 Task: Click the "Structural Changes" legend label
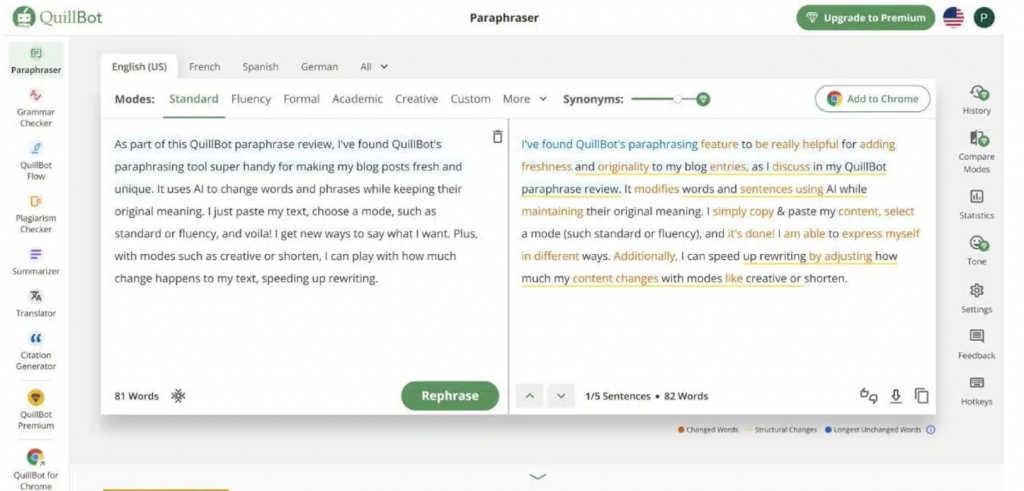tap(786, 430)
